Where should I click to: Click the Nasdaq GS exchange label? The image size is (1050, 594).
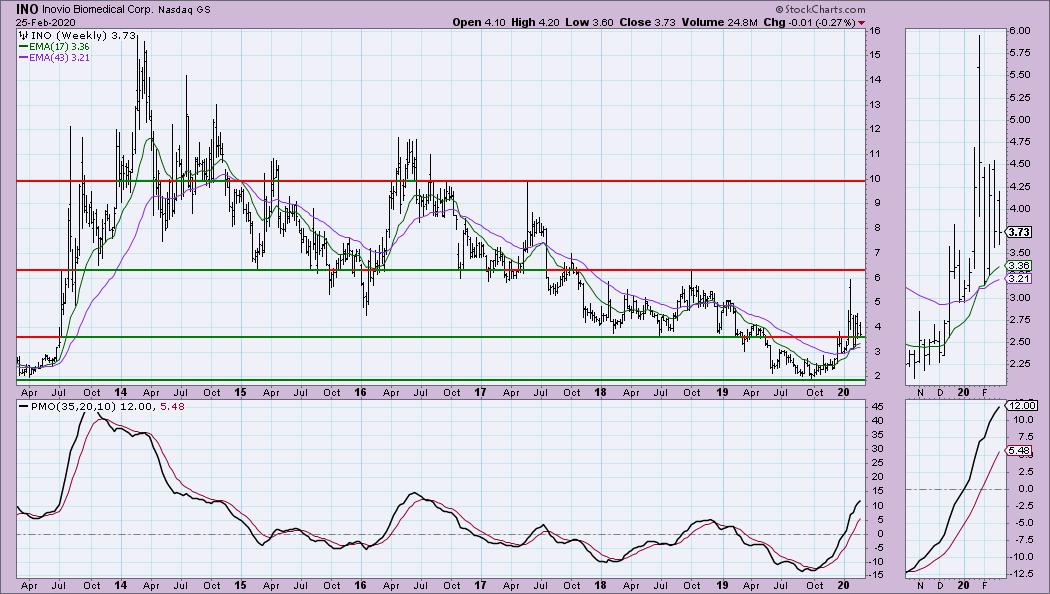182,10
